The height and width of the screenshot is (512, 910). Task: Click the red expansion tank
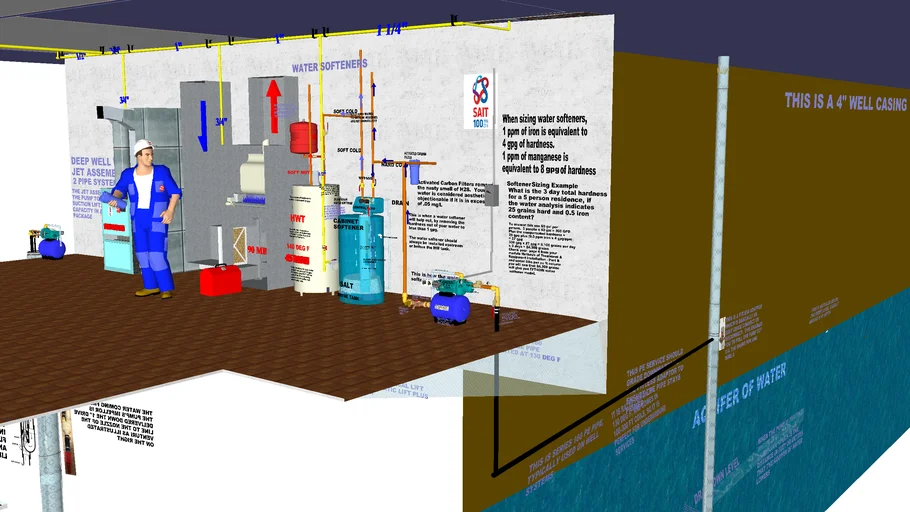pos(304,137)
